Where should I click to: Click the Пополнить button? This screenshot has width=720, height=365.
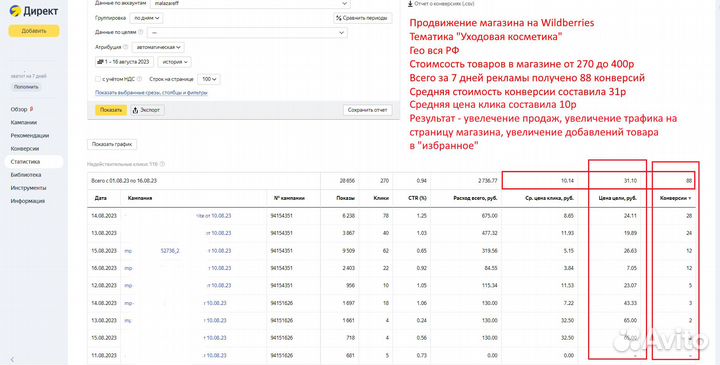(26, 87)
